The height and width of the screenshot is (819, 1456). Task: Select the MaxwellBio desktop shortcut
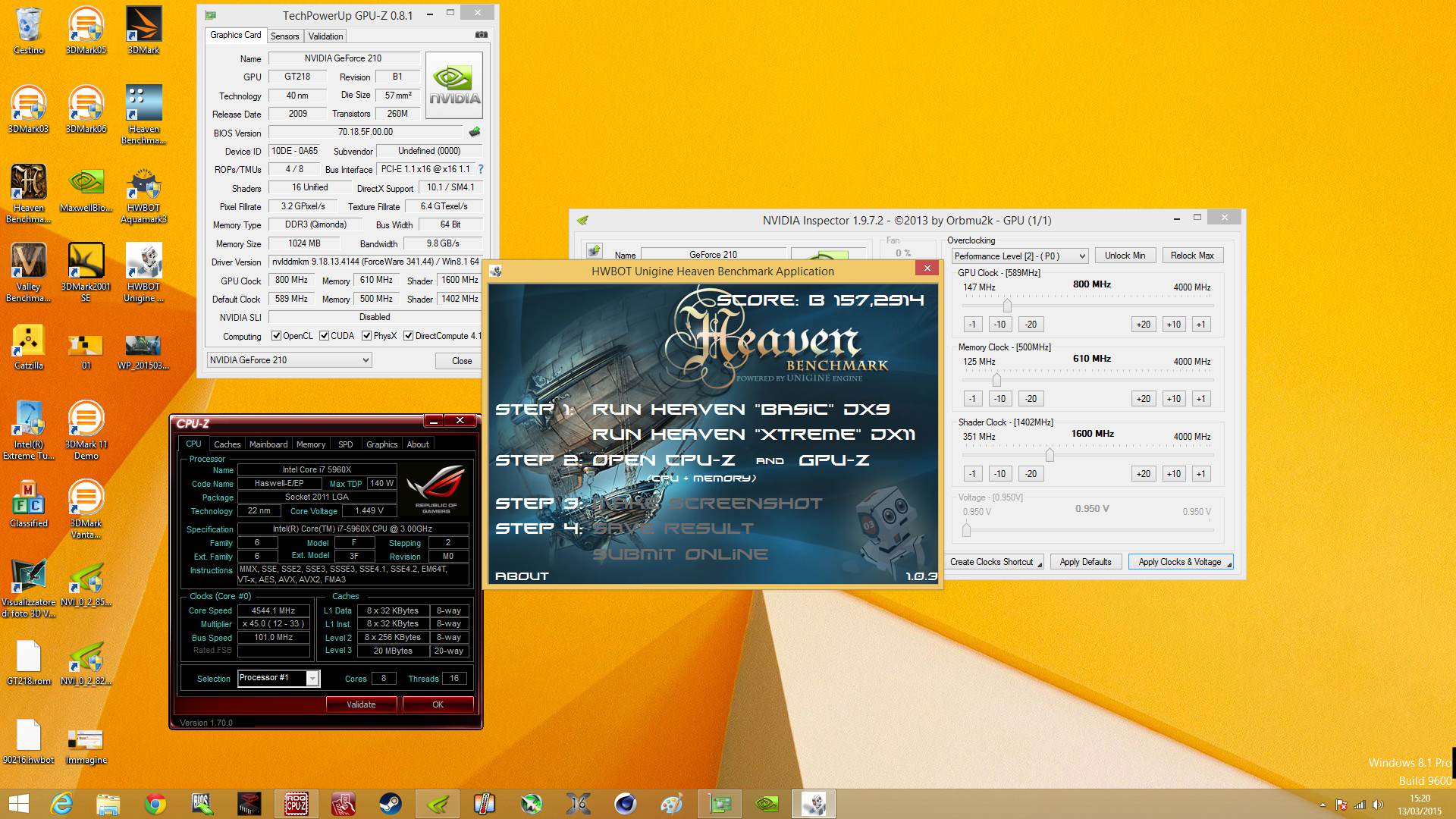pyautogui.click(x=86, y=190)
